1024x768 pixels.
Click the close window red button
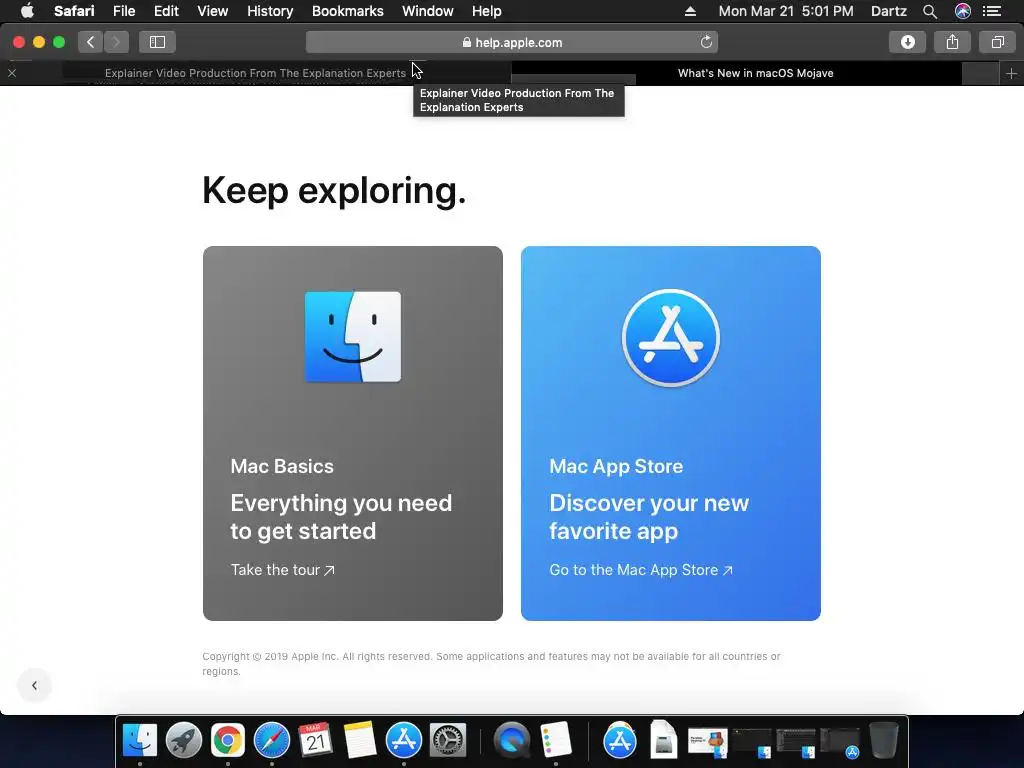click(19, 42)
